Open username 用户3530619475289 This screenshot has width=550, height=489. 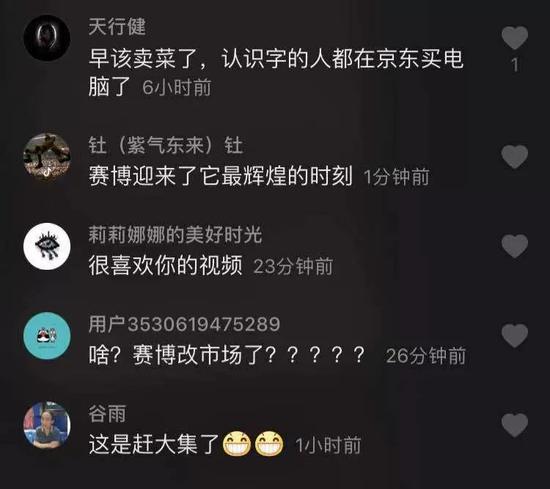pos(184,324)
